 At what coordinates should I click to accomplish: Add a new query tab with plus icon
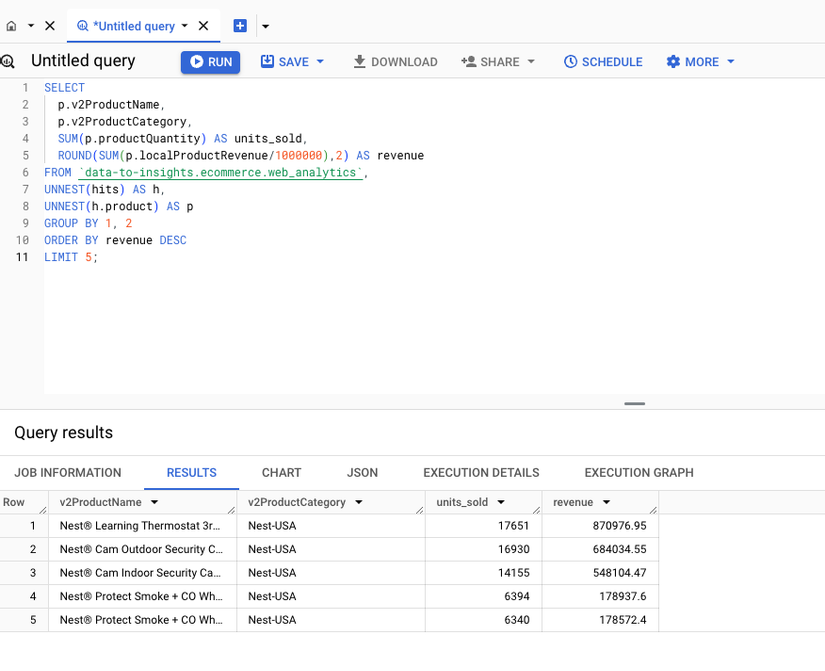(x=240, y=26)
